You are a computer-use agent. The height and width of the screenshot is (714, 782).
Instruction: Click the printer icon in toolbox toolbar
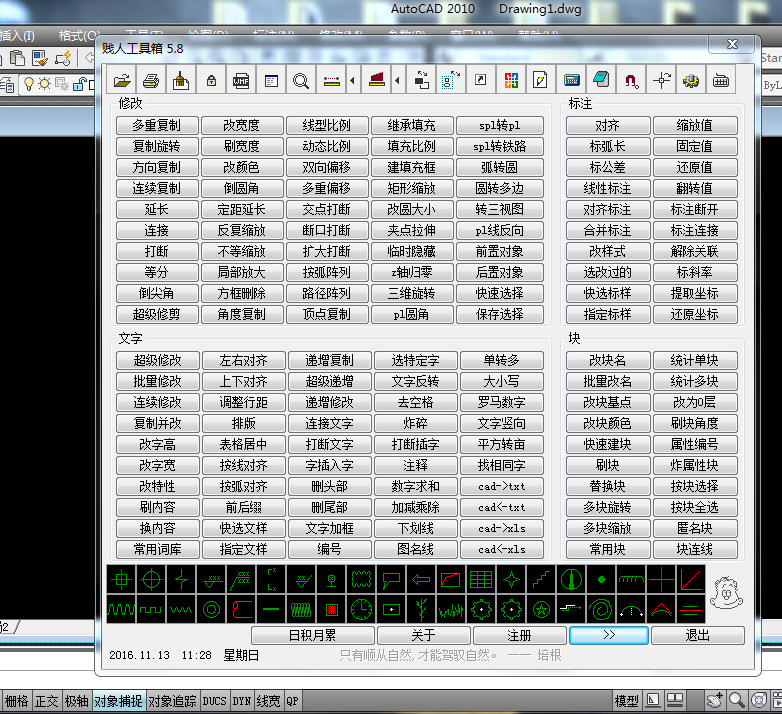tap(151, 80)
